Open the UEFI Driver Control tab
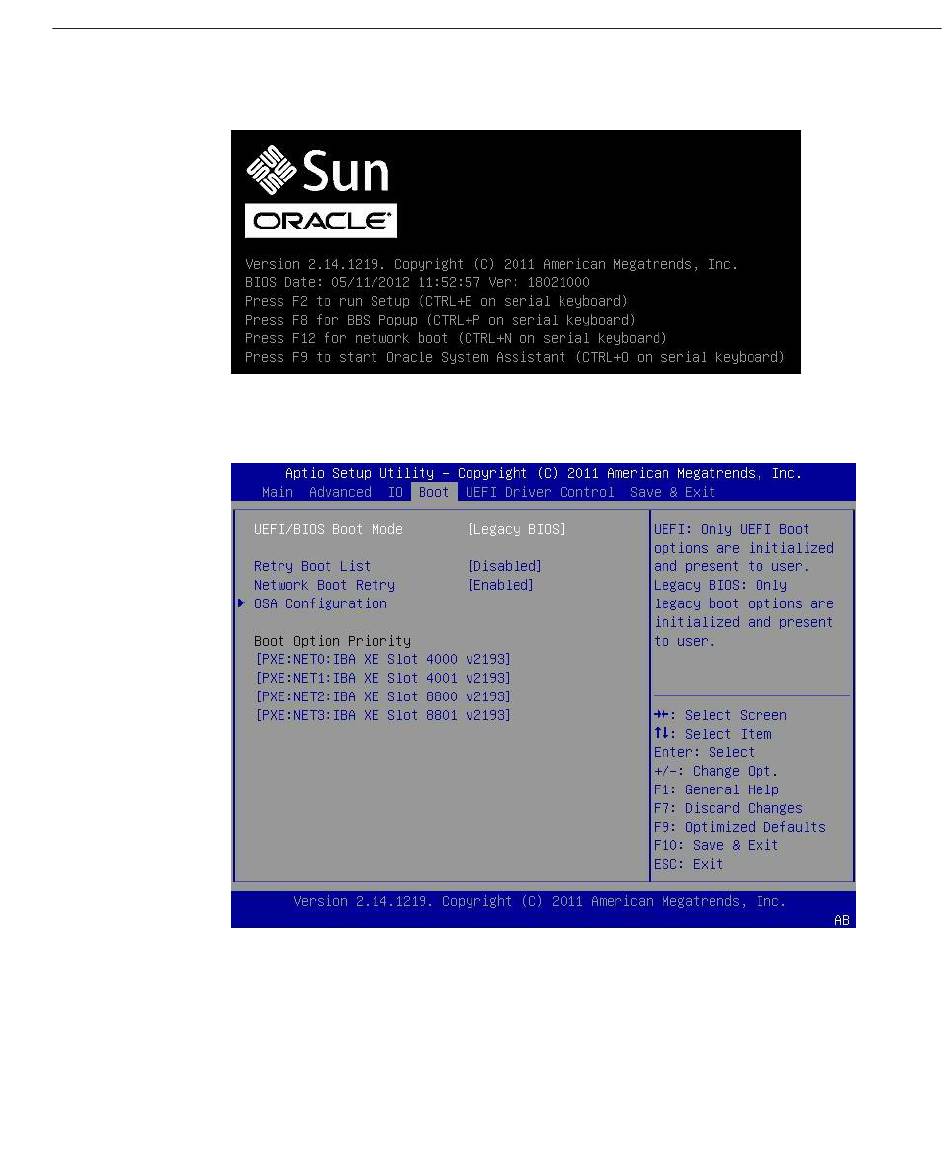The width and height of the screenshot is (950, 1161). pos(540,492)
